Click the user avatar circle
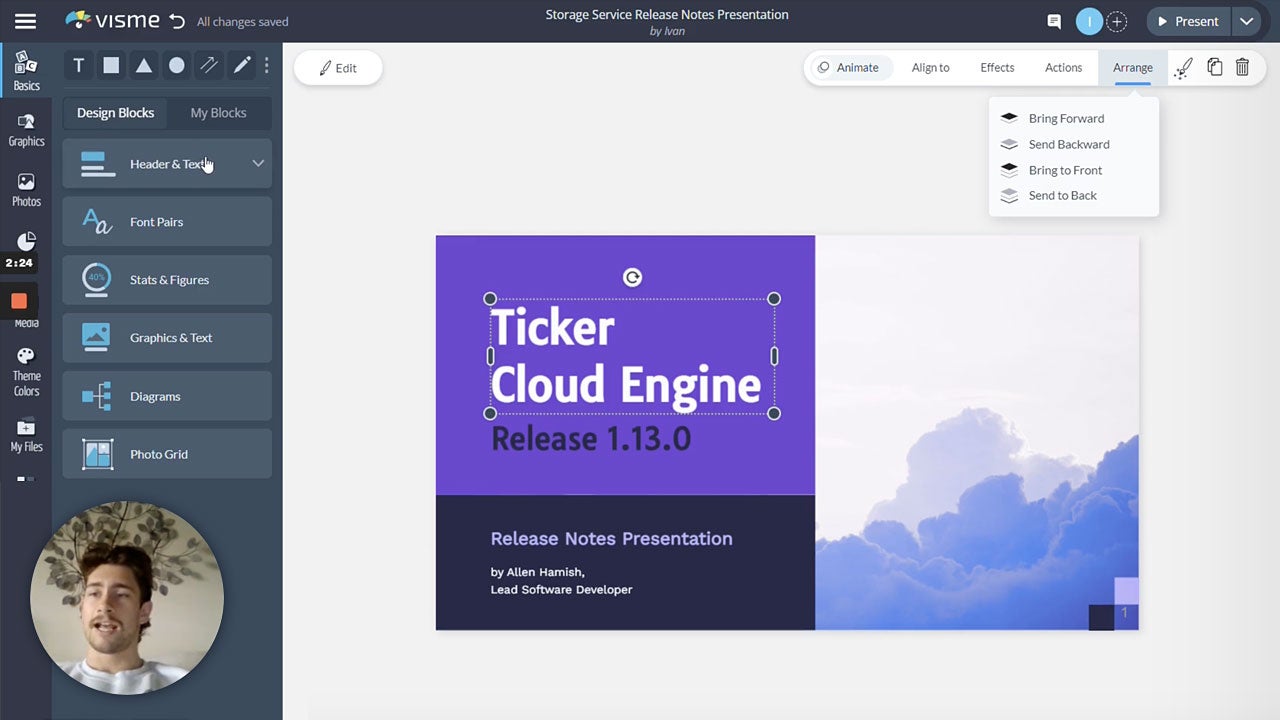1280x720 pixels. [1088, 21]
